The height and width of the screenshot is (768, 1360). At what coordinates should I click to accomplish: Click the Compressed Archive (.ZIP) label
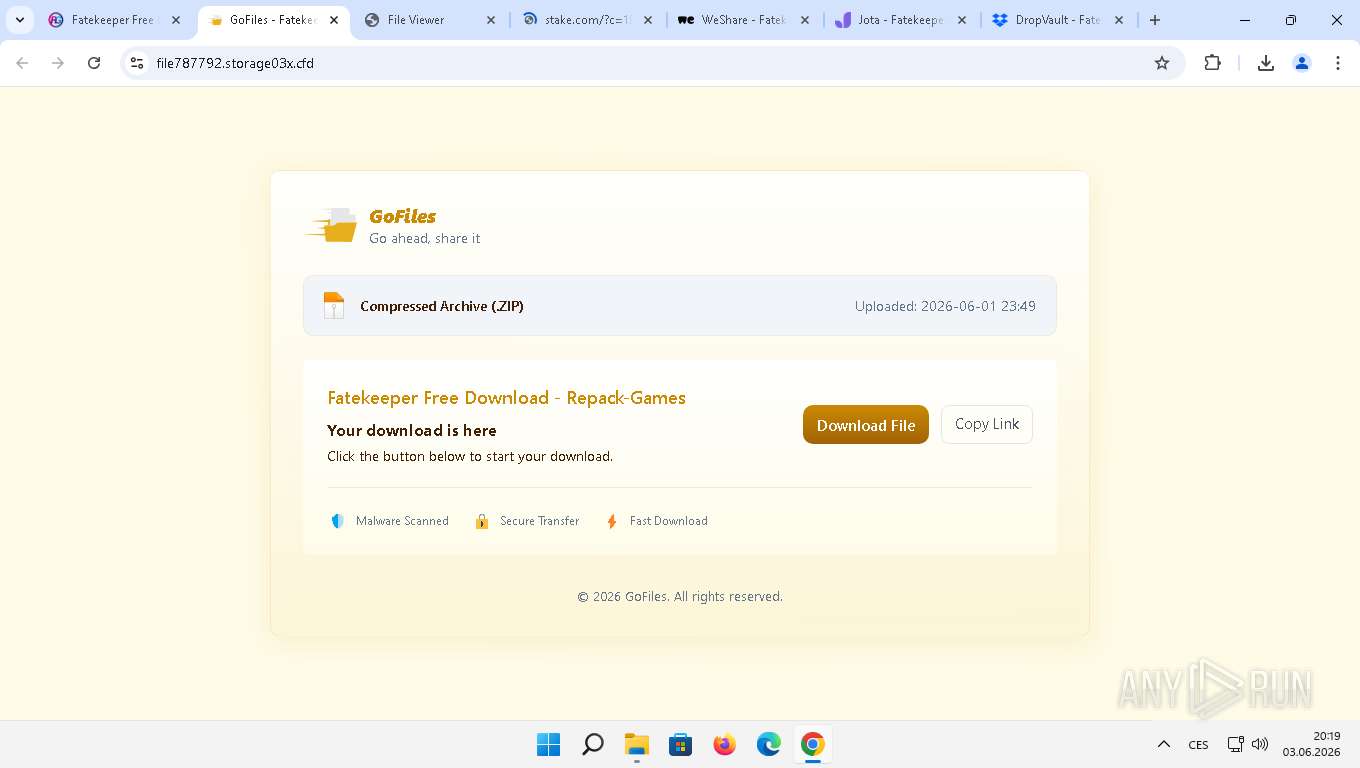442,306
